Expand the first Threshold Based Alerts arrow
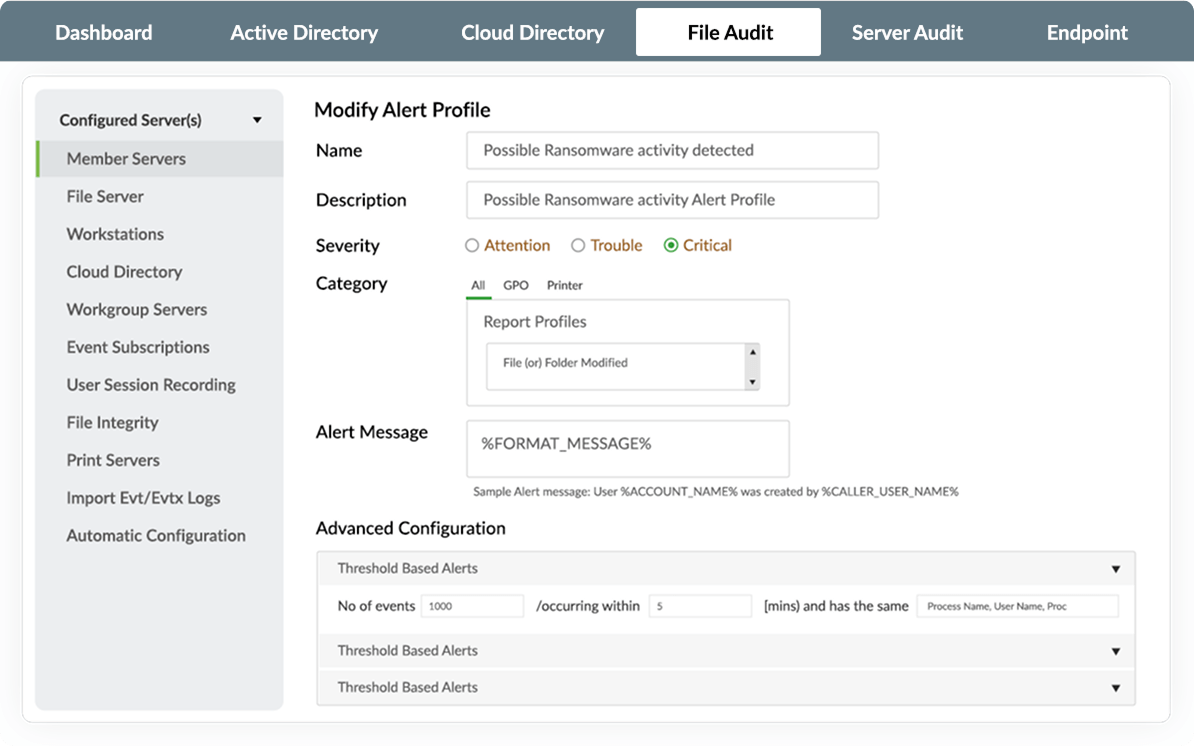 pyautogui.click(x=1115, y=569)
